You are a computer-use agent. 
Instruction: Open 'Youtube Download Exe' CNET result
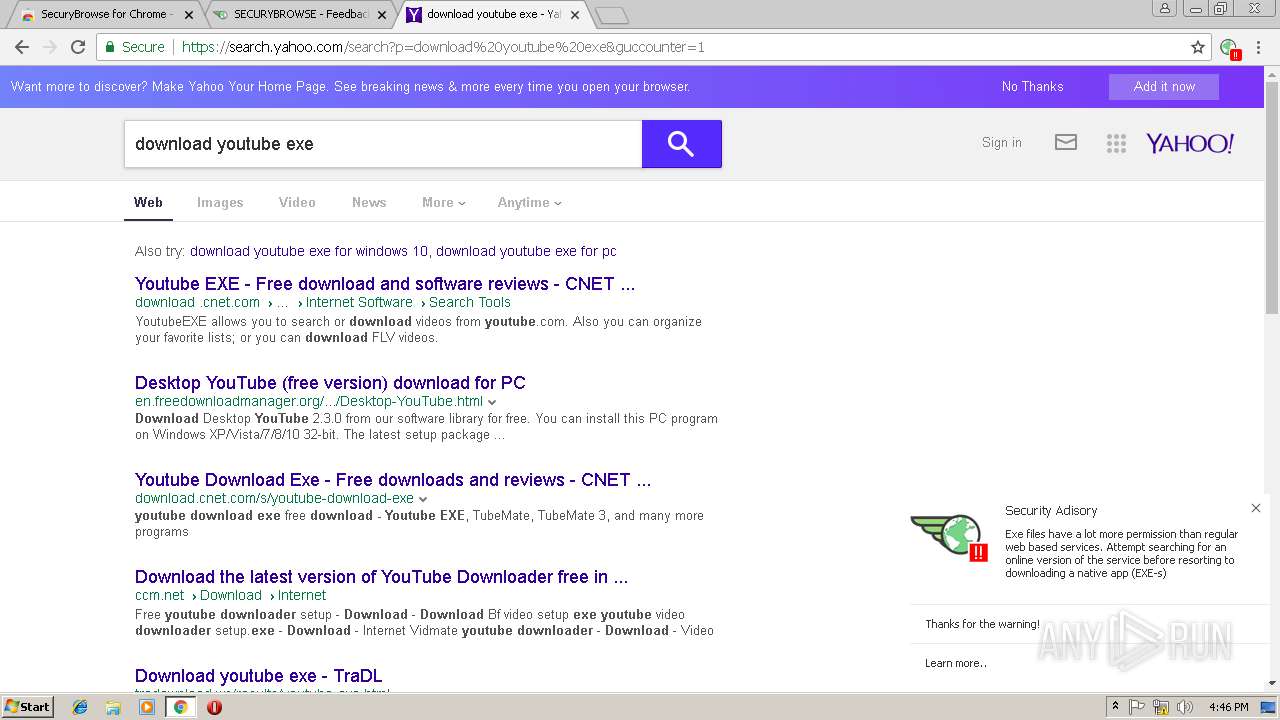click(393, 480)
